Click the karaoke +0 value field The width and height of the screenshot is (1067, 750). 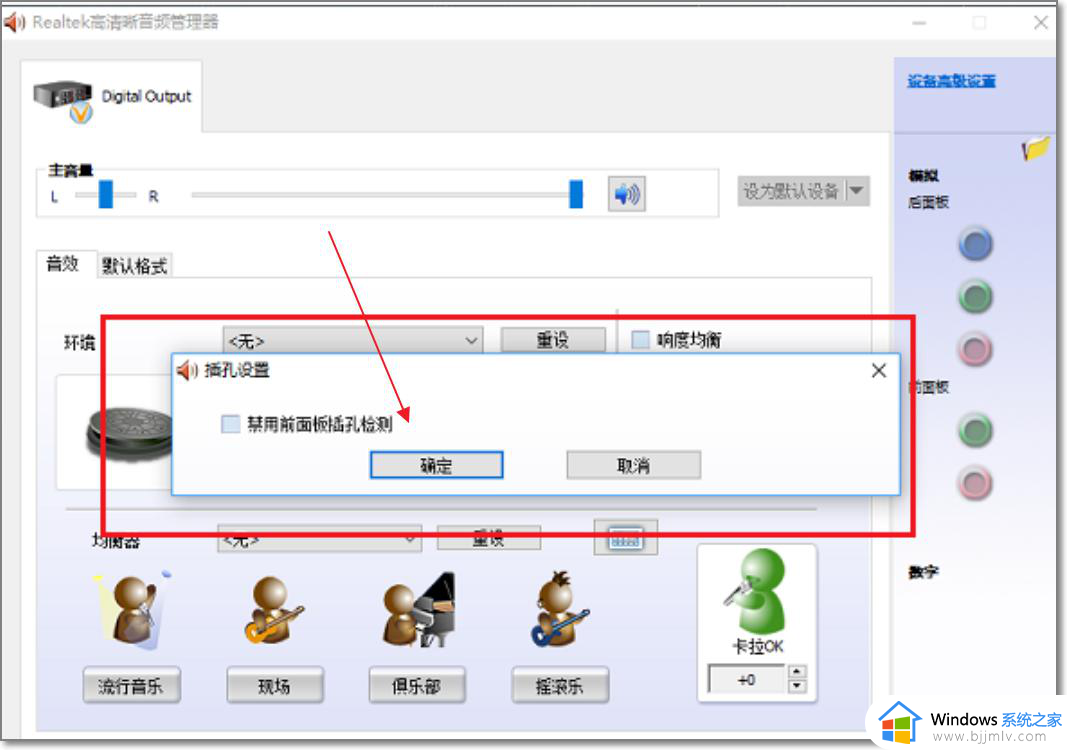(746, 679)
